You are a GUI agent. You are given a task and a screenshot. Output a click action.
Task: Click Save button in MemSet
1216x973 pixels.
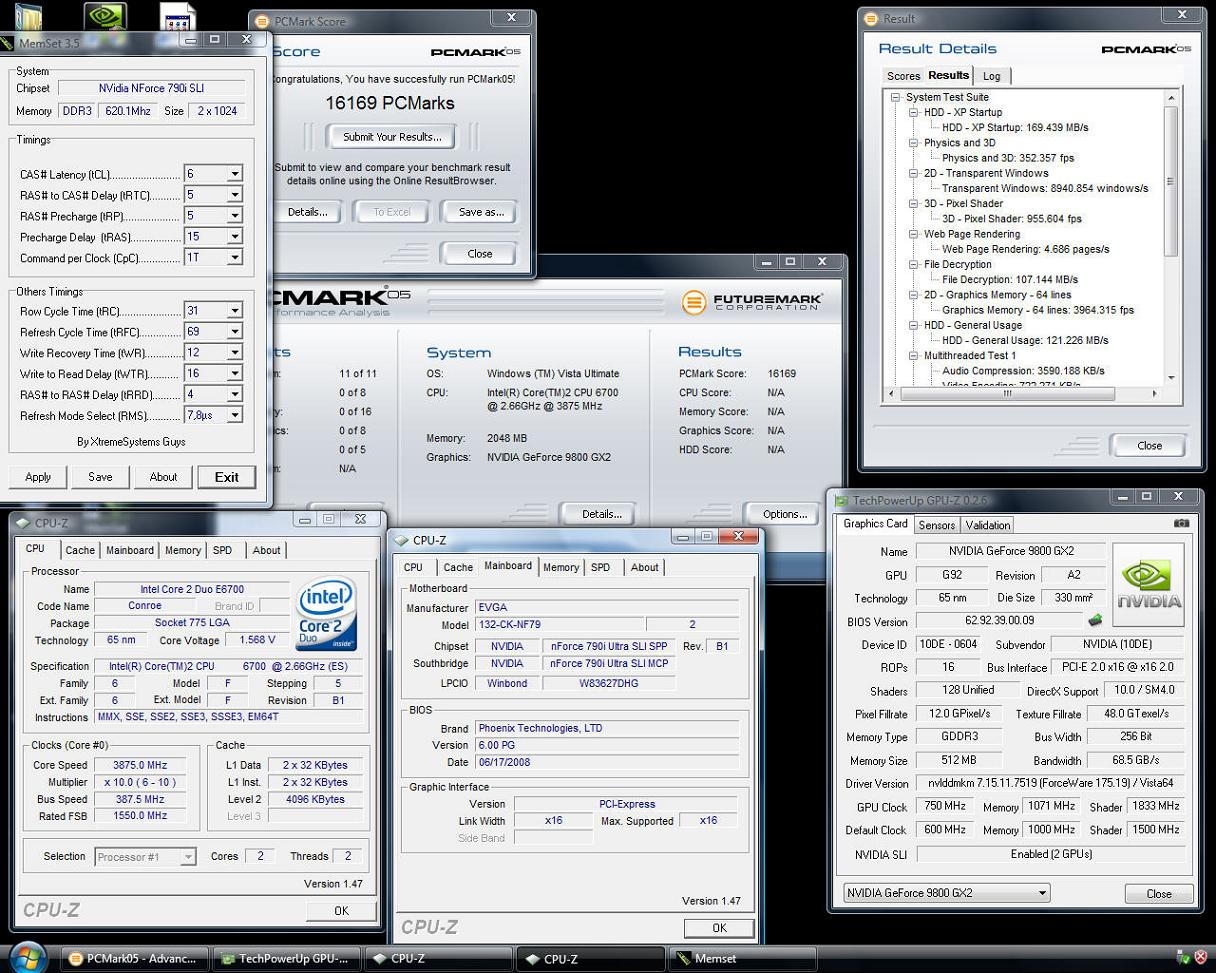click(100, 477)
